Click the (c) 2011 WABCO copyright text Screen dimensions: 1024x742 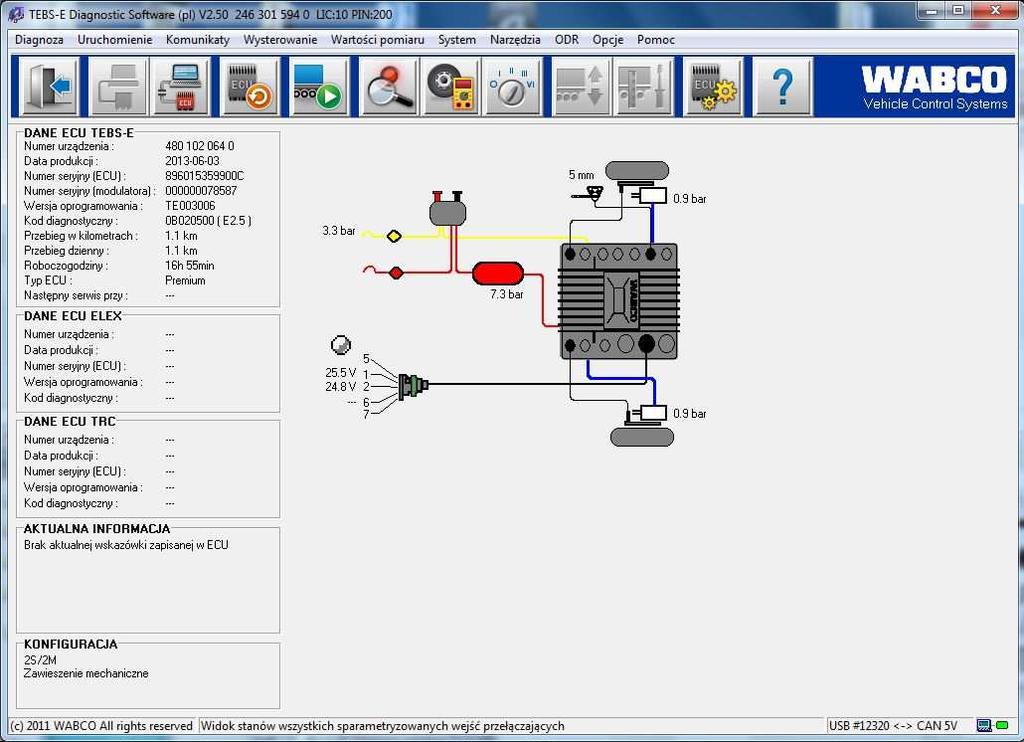tap(102, 726)
